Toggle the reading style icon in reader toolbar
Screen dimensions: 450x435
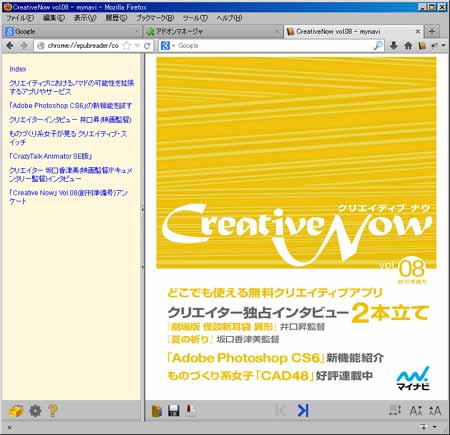395,410
